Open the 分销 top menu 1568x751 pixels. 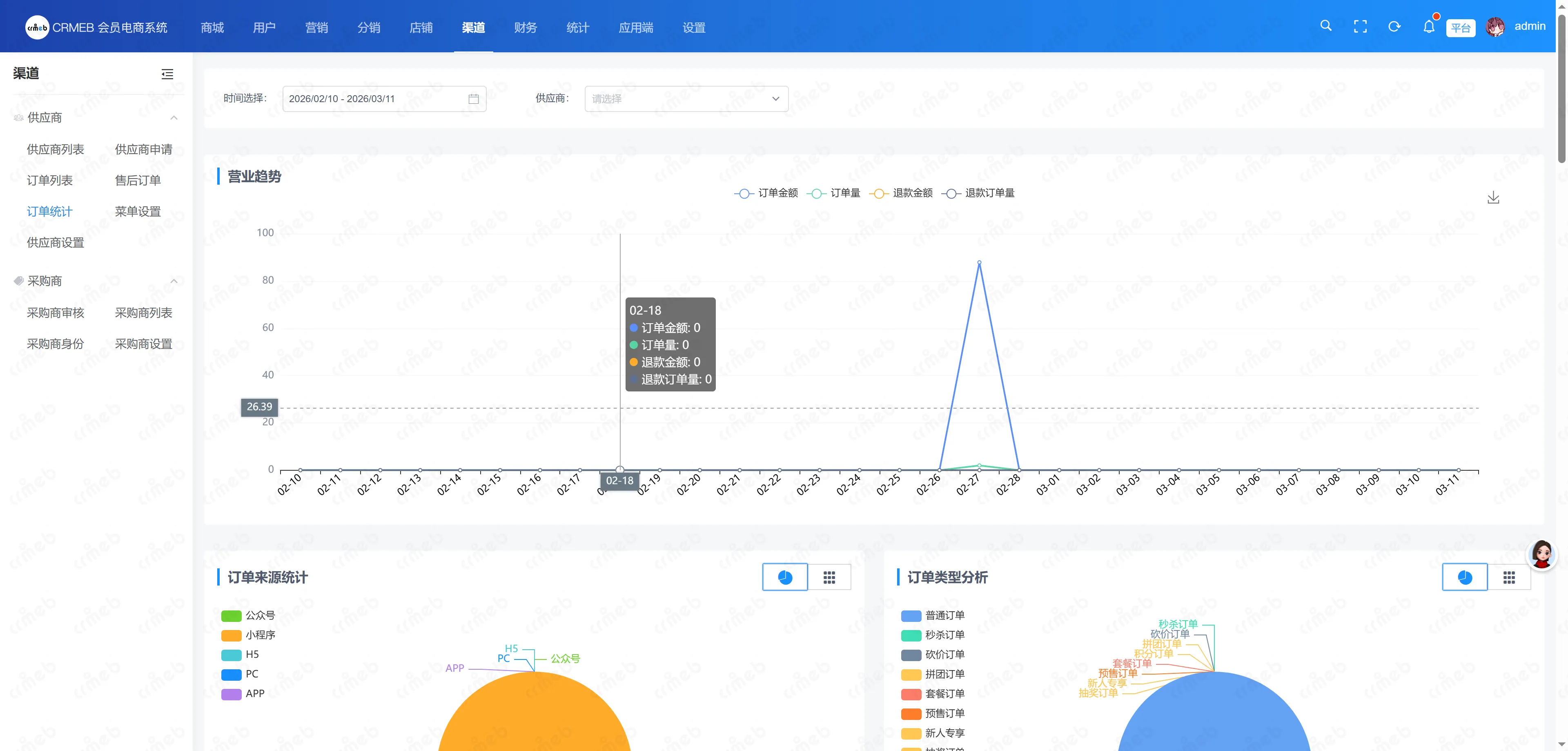[x=369, y=27]
